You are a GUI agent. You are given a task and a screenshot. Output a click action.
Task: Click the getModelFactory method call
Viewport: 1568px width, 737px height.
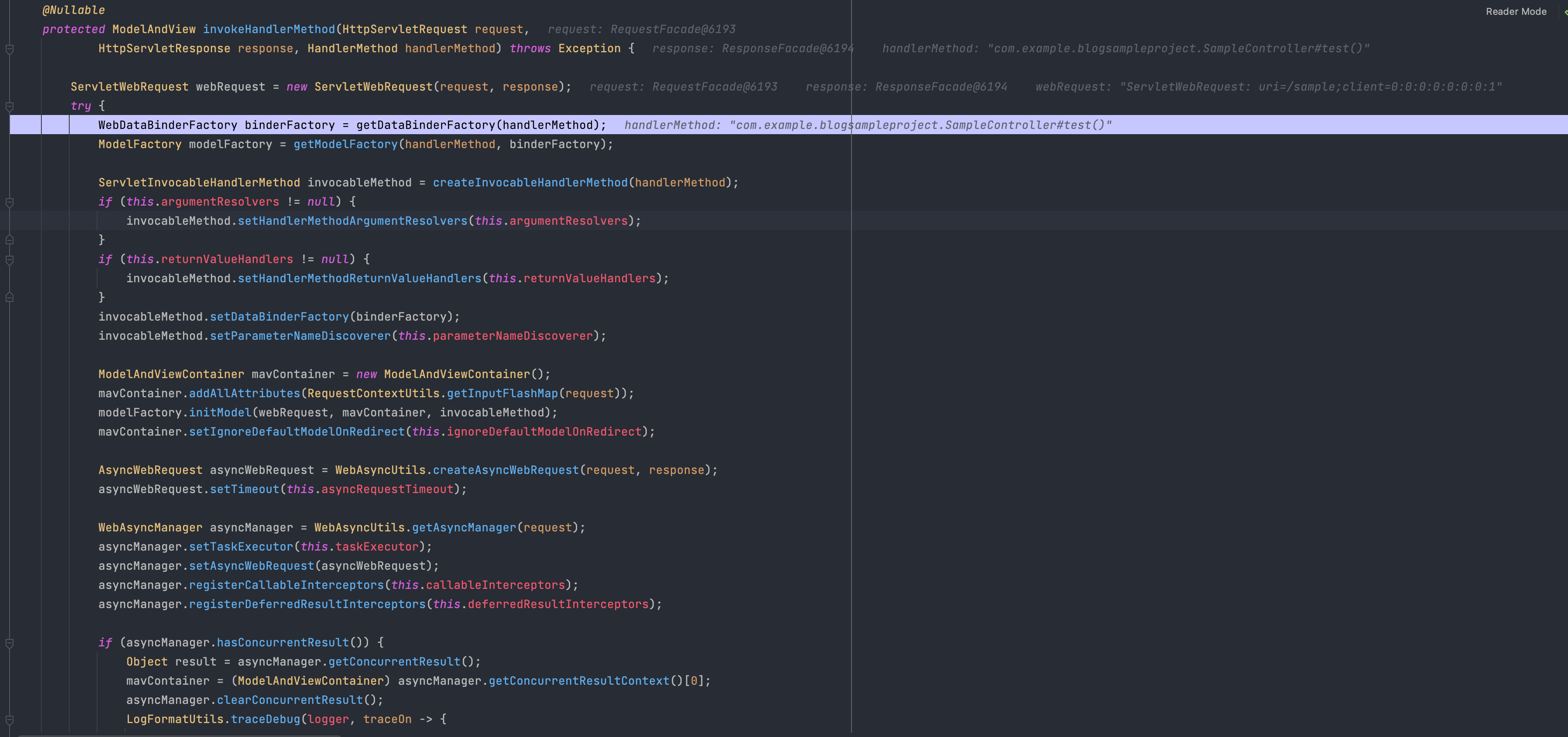tap(345, 144)
